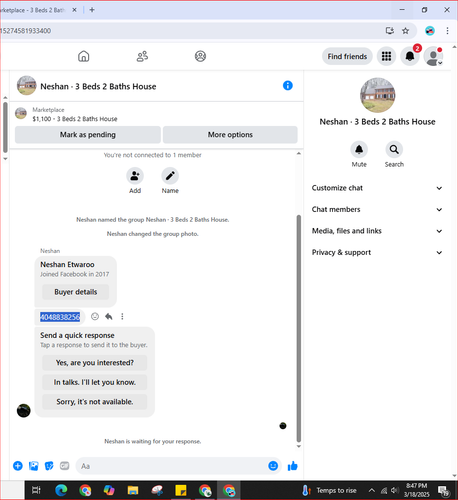Open the Temps to rise weather widget

pos(329,490)
